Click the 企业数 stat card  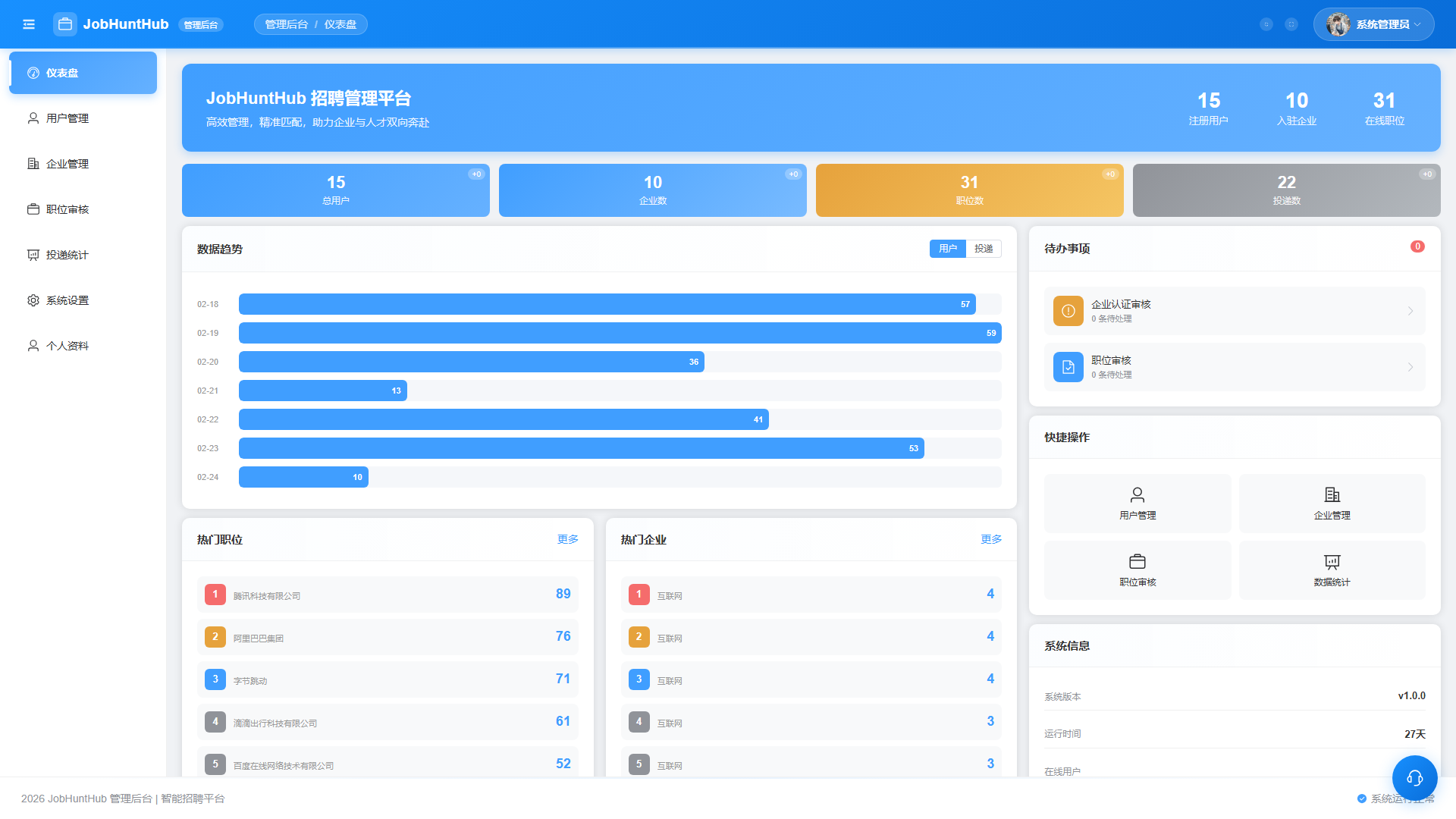pyautogui.click(x=653, y=190)
